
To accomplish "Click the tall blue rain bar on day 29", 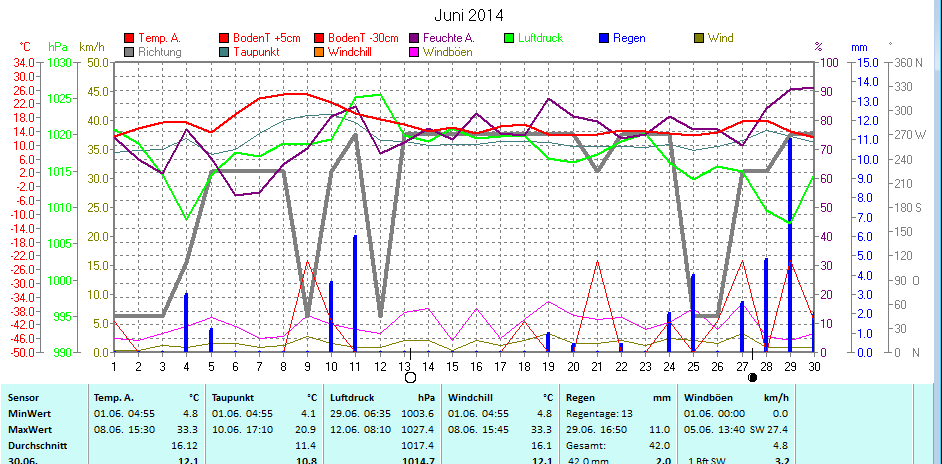I will click(790, 245).
